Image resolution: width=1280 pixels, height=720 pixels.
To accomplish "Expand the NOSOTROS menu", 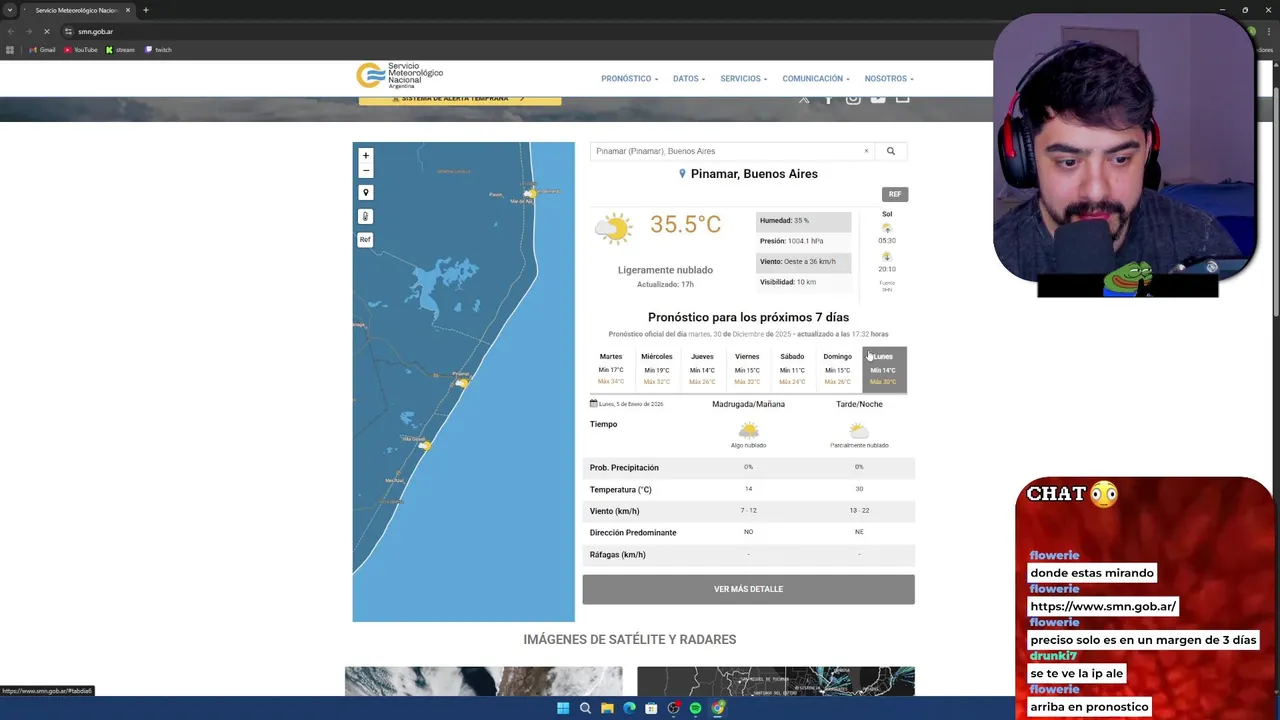I will [889, 78].
